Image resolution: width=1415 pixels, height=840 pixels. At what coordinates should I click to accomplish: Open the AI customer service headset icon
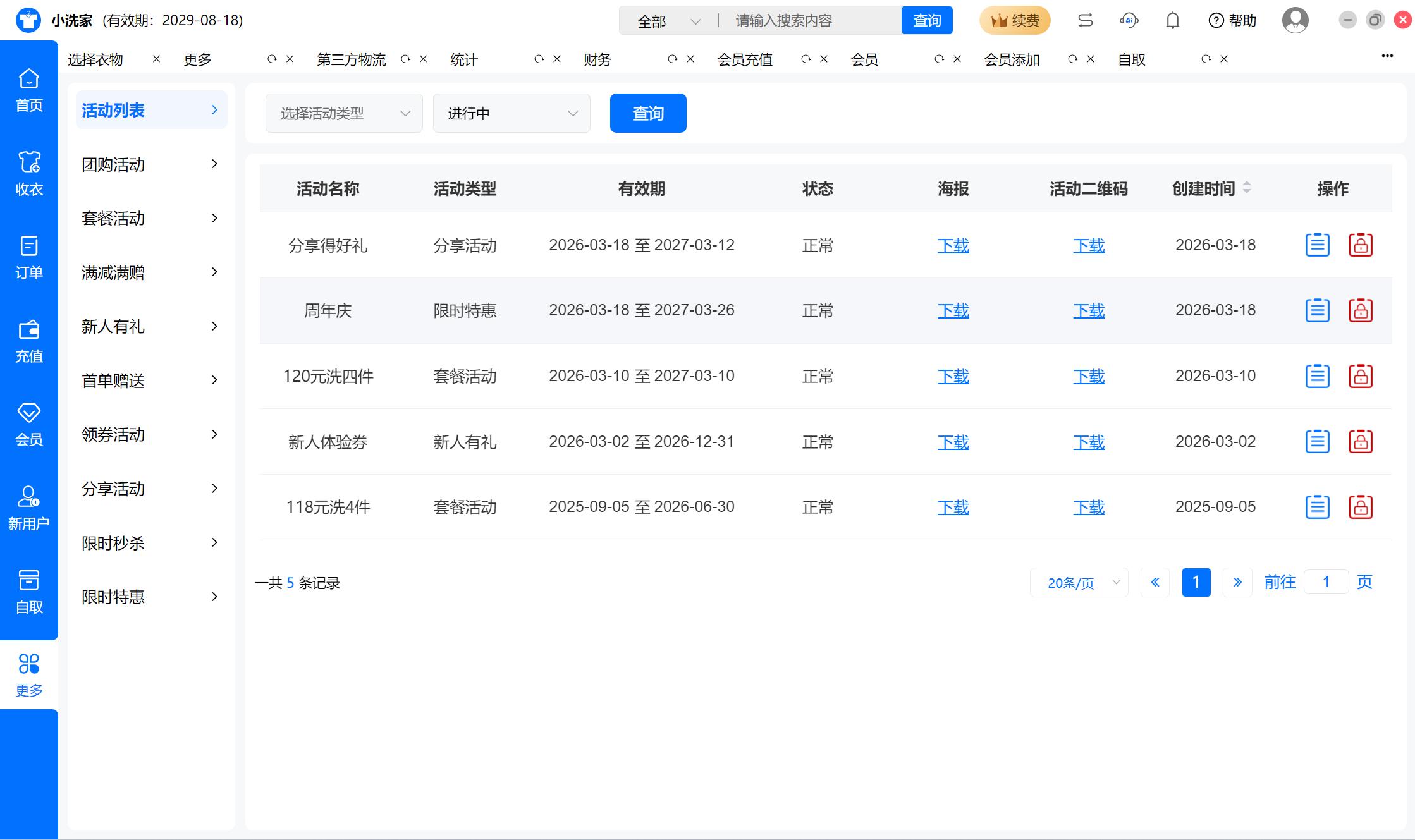1129,21
